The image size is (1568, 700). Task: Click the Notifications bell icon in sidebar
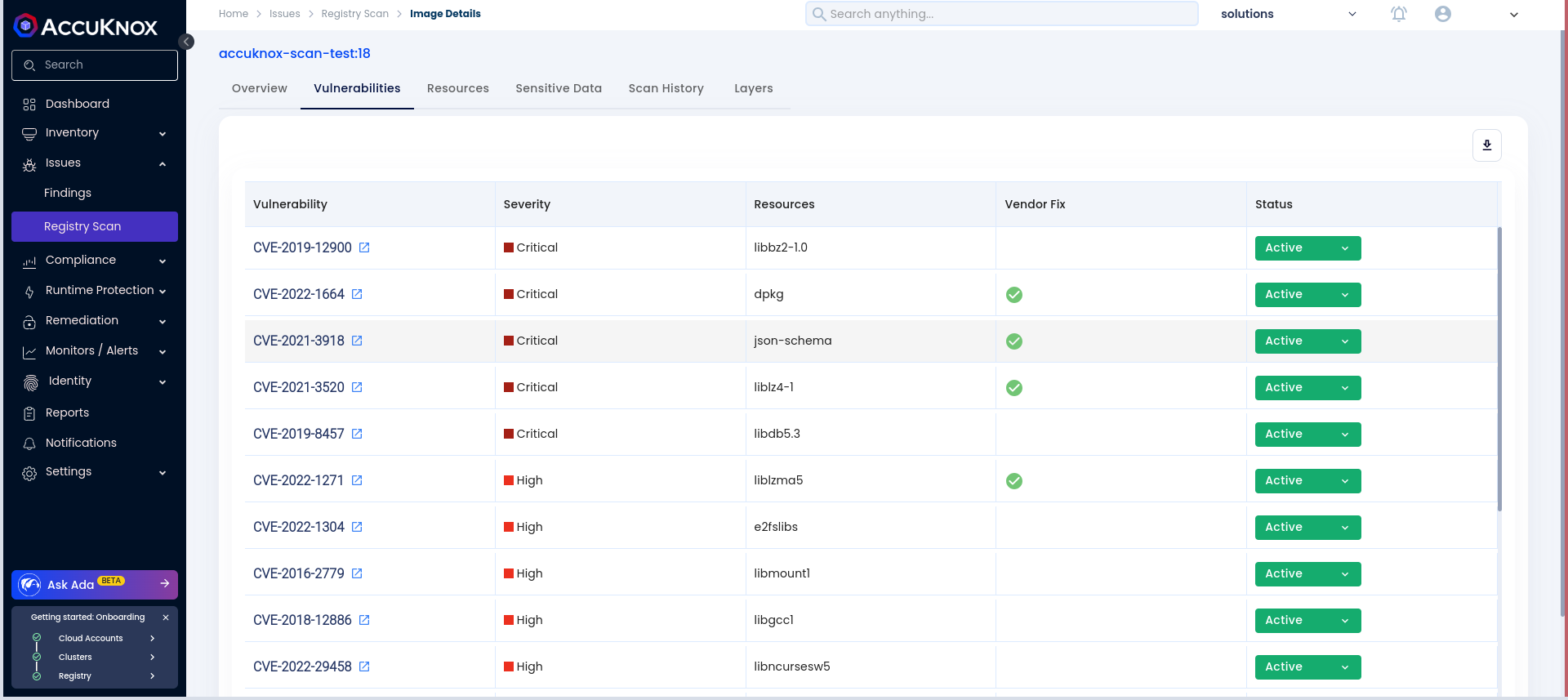click(29, 444)
